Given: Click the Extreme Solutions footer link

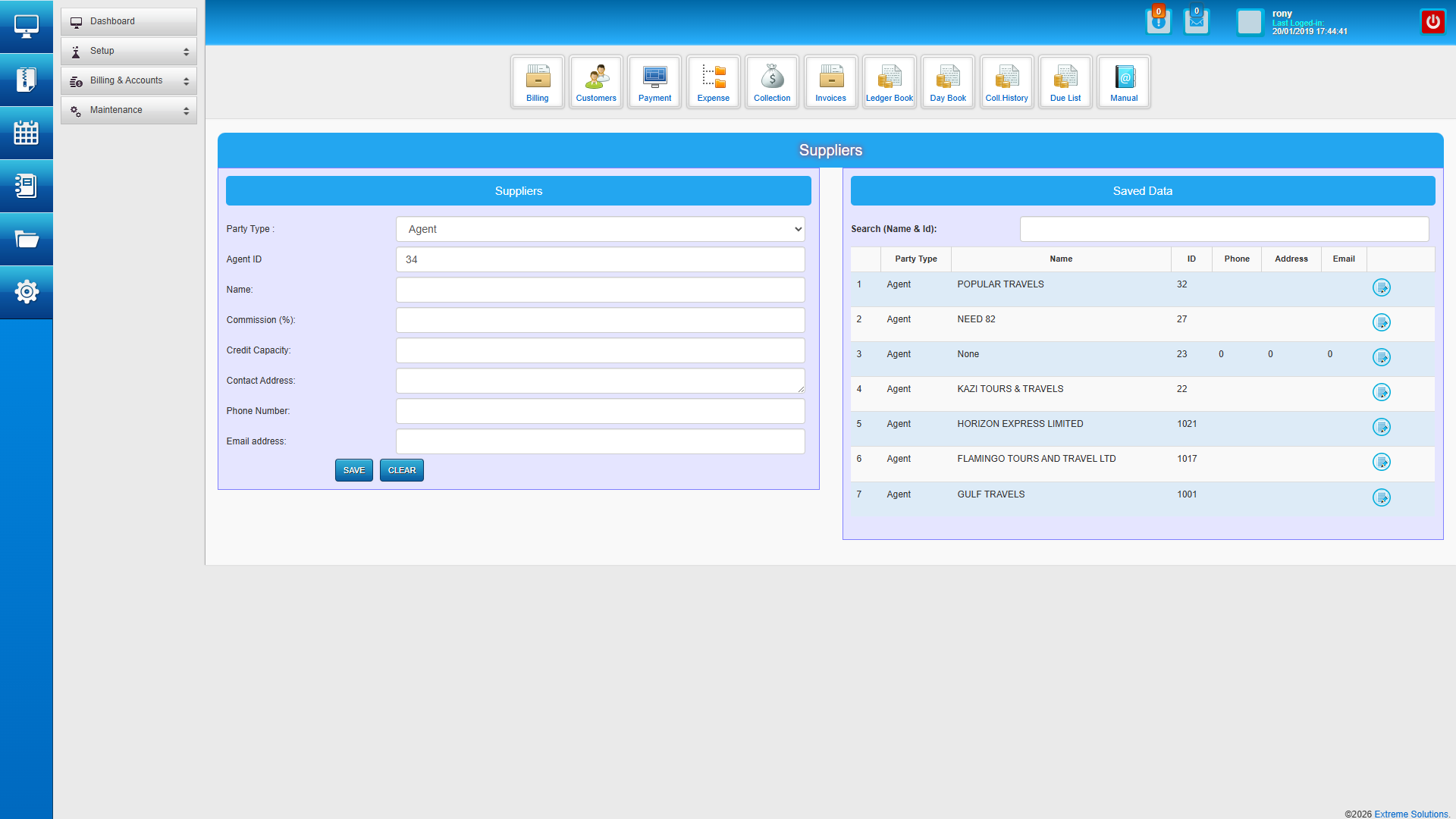Looking at the screenshot, I should click(1410, 814).
